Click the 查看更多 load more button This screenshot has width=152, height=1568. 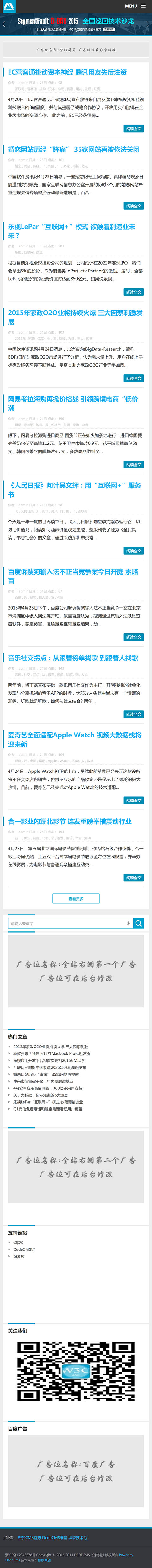(76, 898)
